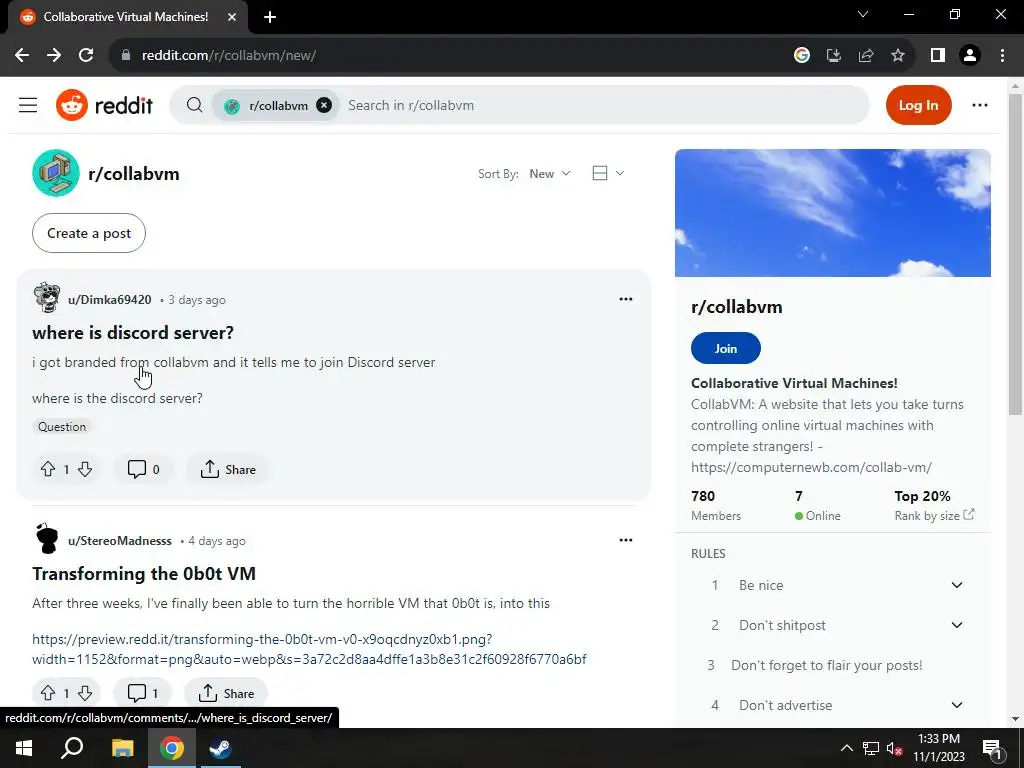Viewport: 1024px width, 768px height.
Task: Open options for the Transforming 0b0t post
Action: pyautogui.click(x=626, y=540)
